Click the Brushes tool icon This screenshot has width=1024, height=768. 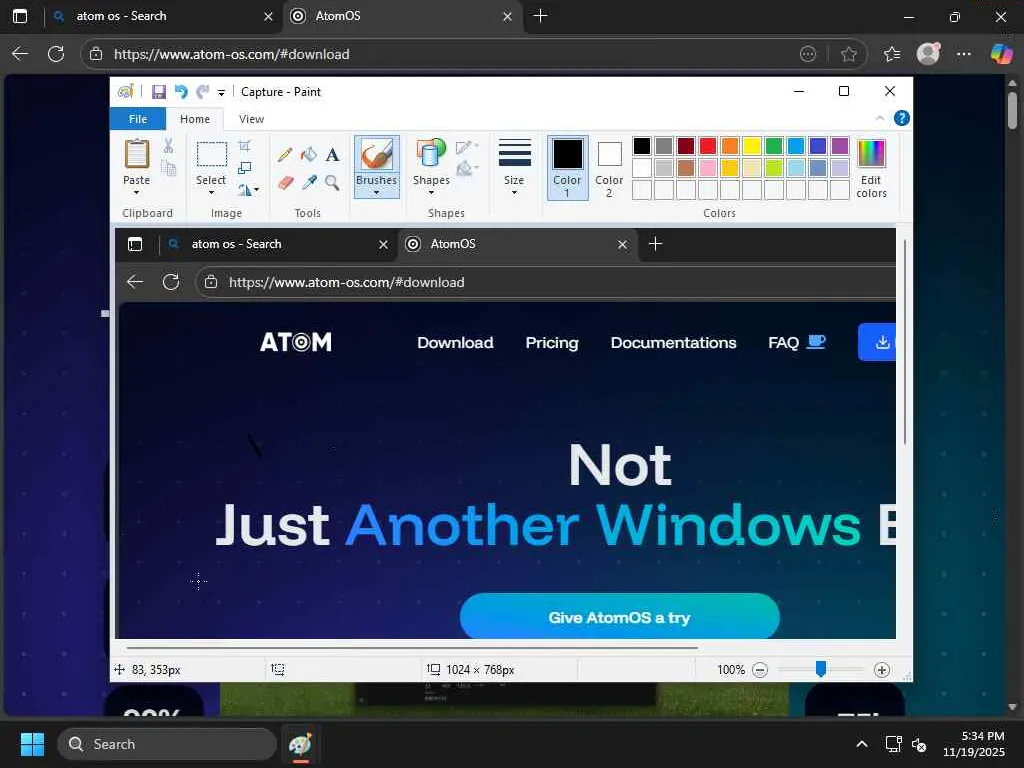[377, 155]
